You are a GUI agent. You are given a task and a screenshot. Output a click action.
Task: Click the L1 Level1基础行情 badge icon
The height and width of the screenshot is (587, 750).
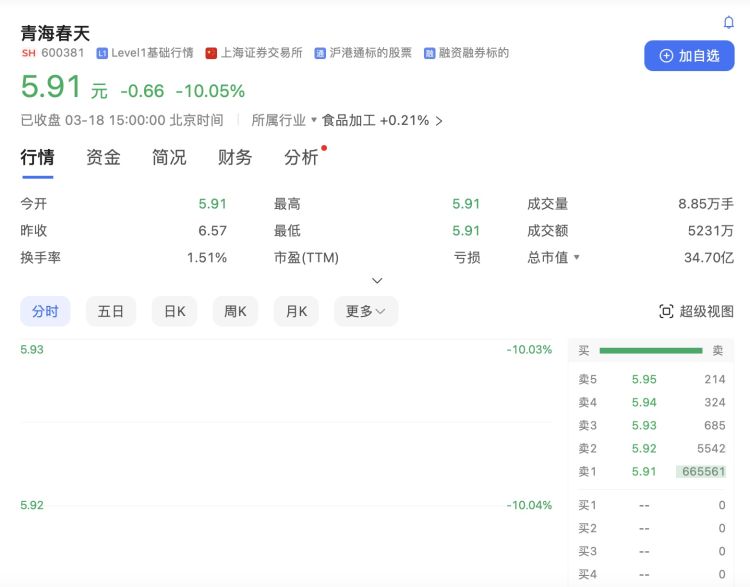[102, 53]
